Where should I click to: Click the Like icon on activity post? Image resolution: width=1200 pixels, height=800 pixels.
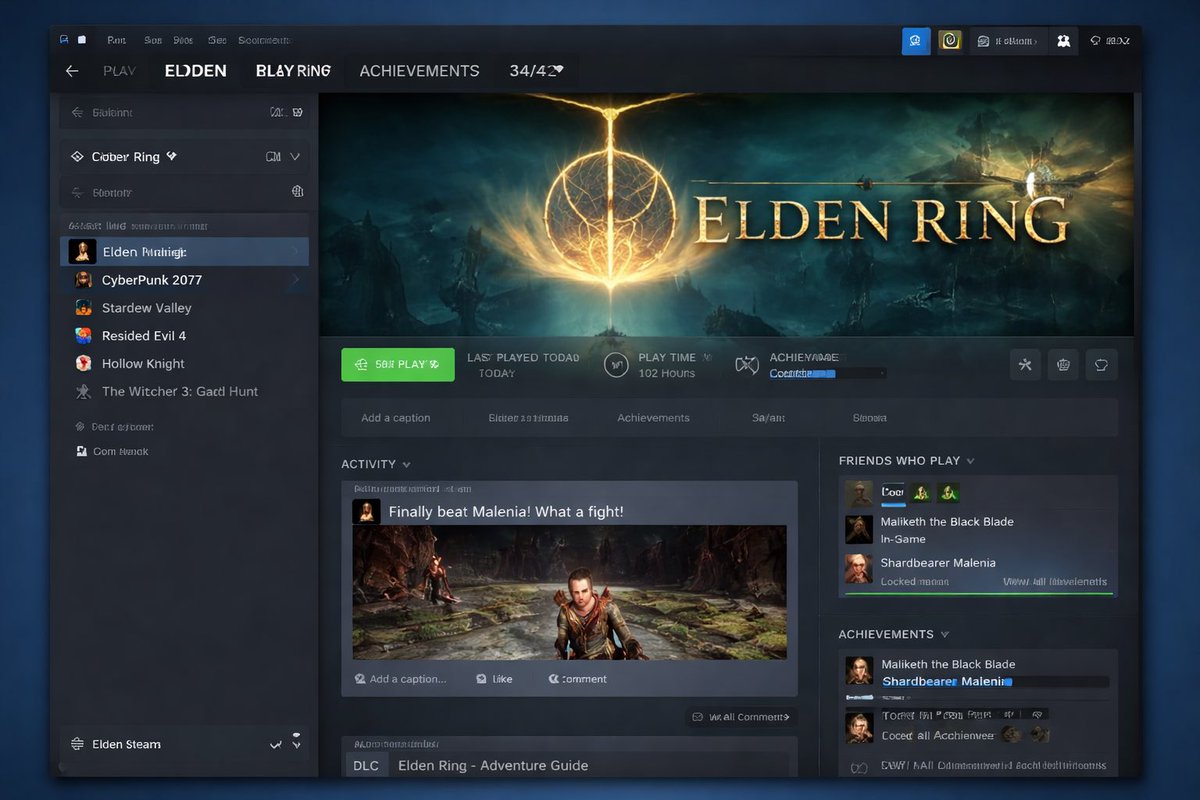click(x=481, y=679)
